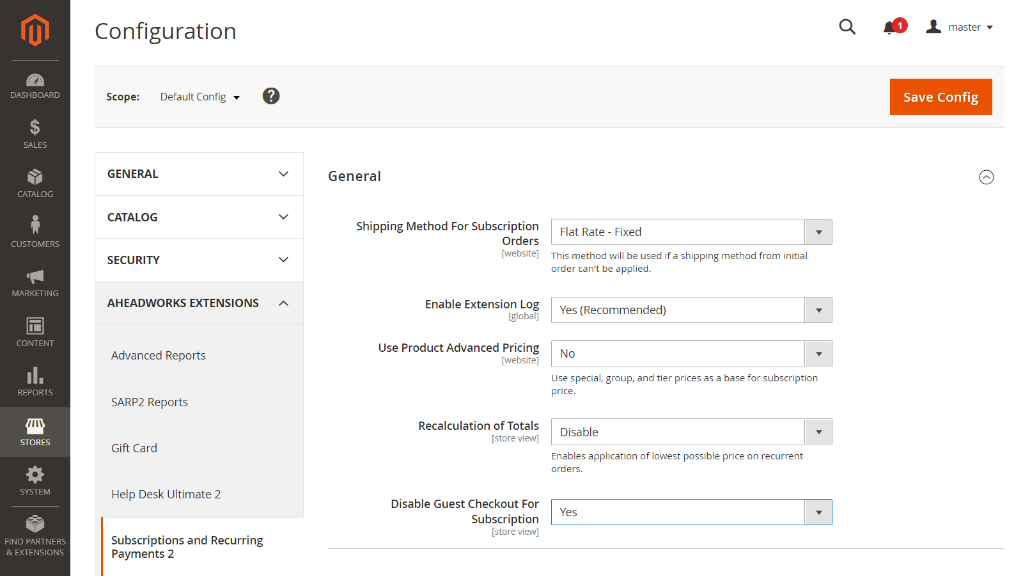Open the Catalog sidebar menu
The height and width of the screenshot is (576, 1024).
click(35, 184)
